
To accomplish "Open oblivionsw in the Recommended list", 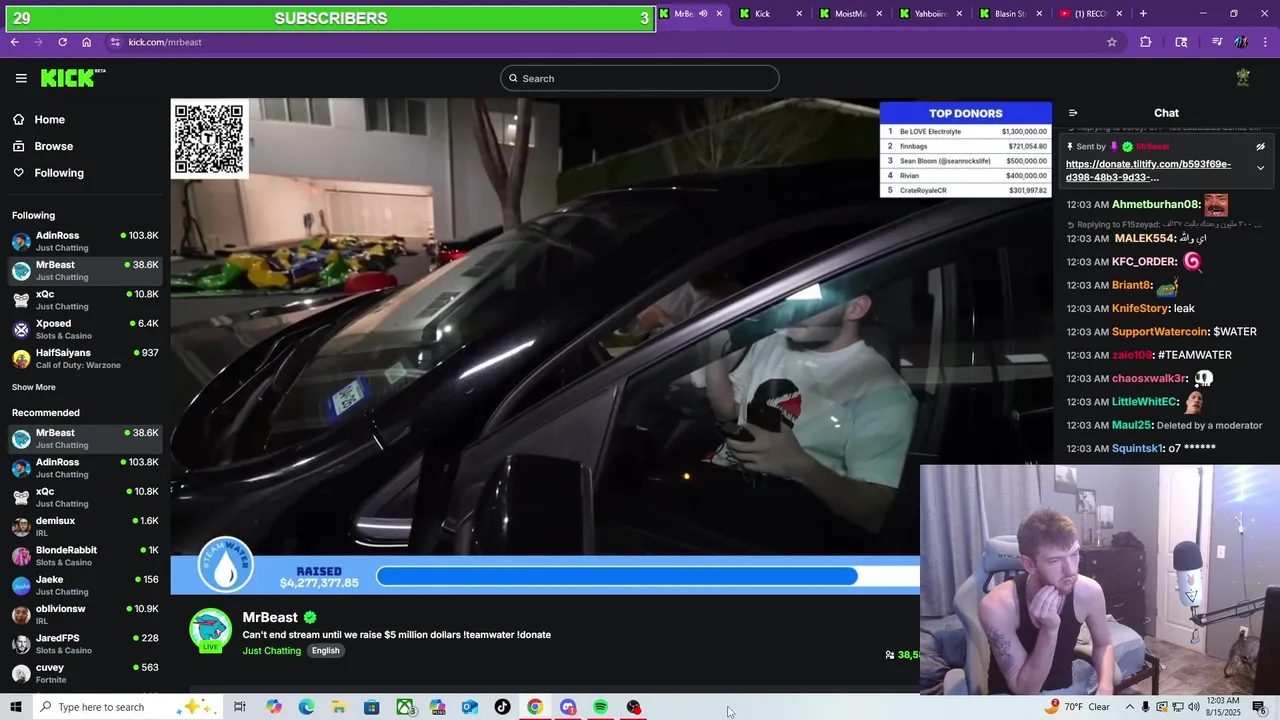I will click(85, 614).
